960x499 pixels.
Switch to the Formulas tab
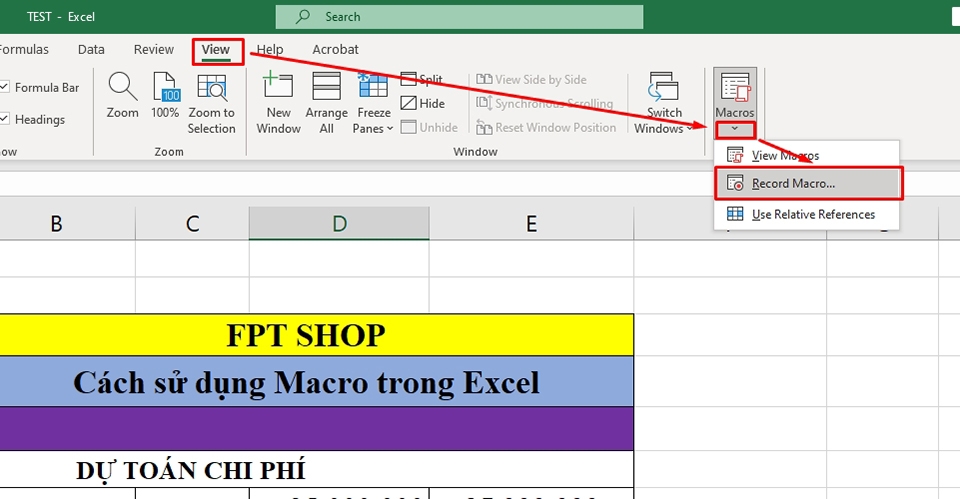click(24, 50)
